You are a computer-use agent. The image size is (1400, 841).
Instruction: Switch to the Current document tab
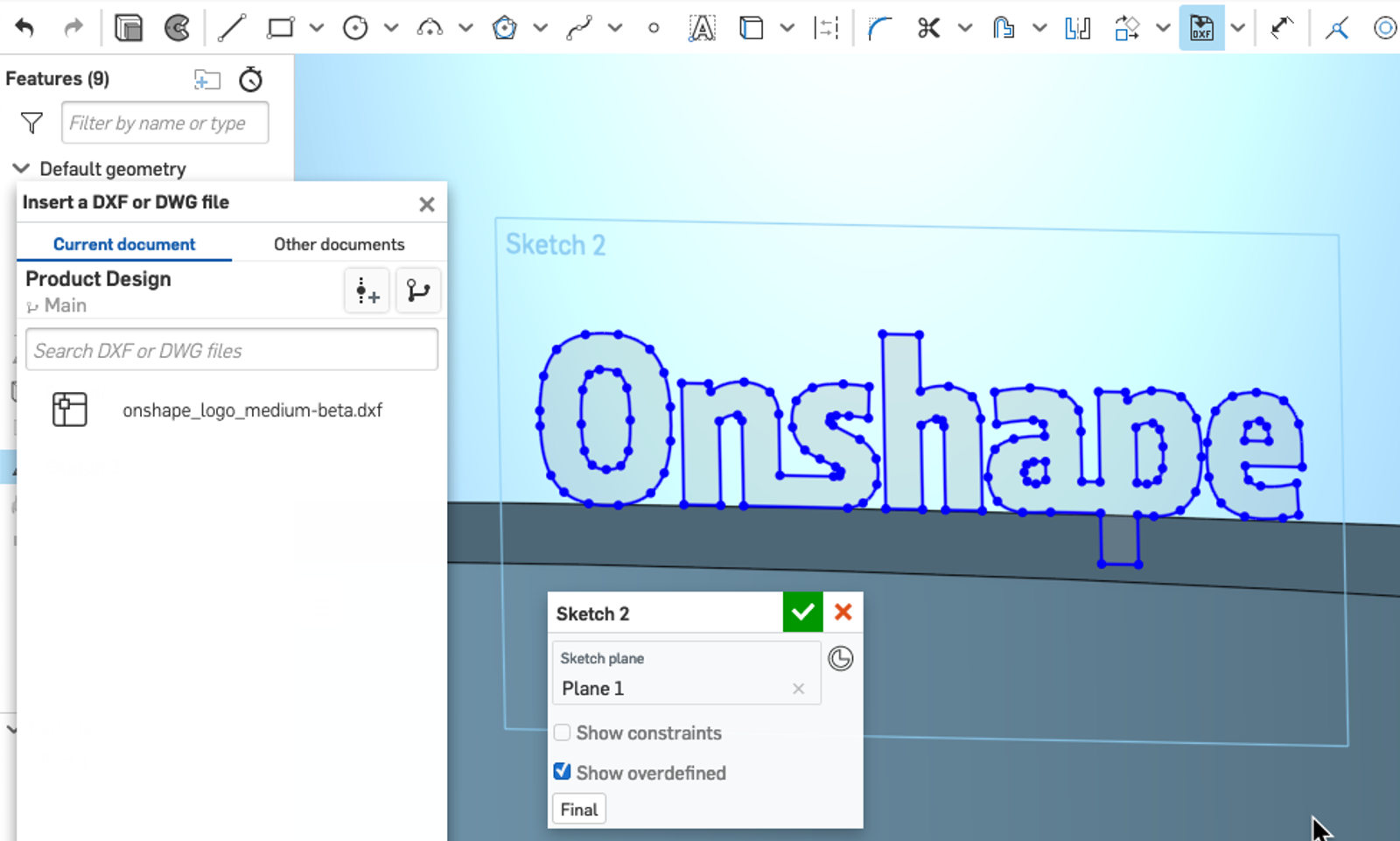(123, 244)
